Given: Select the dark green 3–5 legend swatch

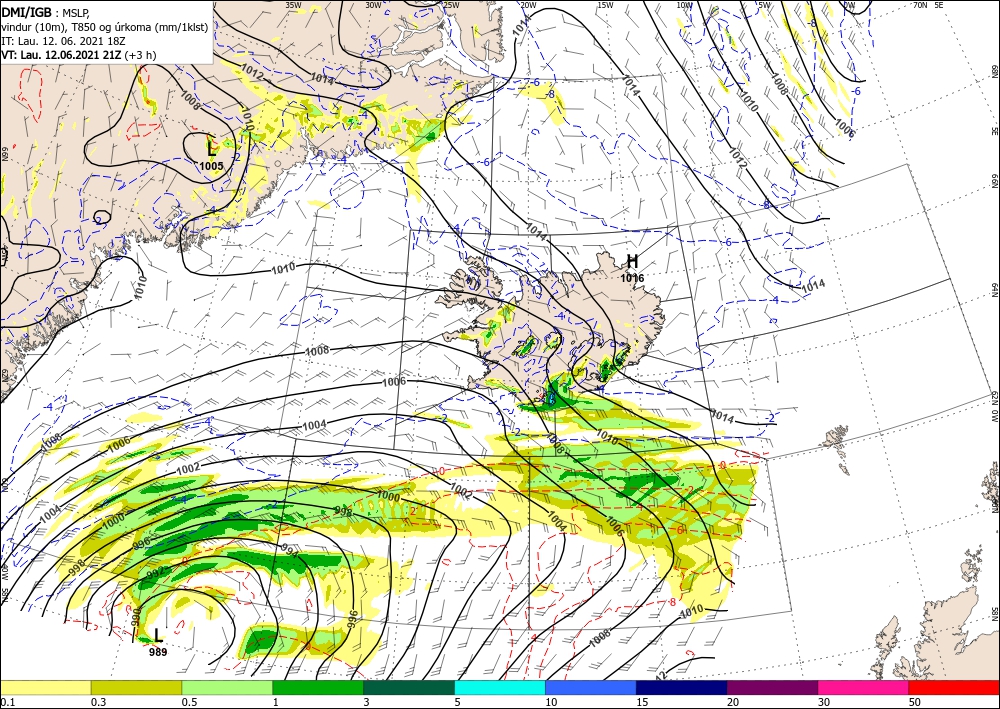Looking at the screenshot, I should click(x=409, y=687).
